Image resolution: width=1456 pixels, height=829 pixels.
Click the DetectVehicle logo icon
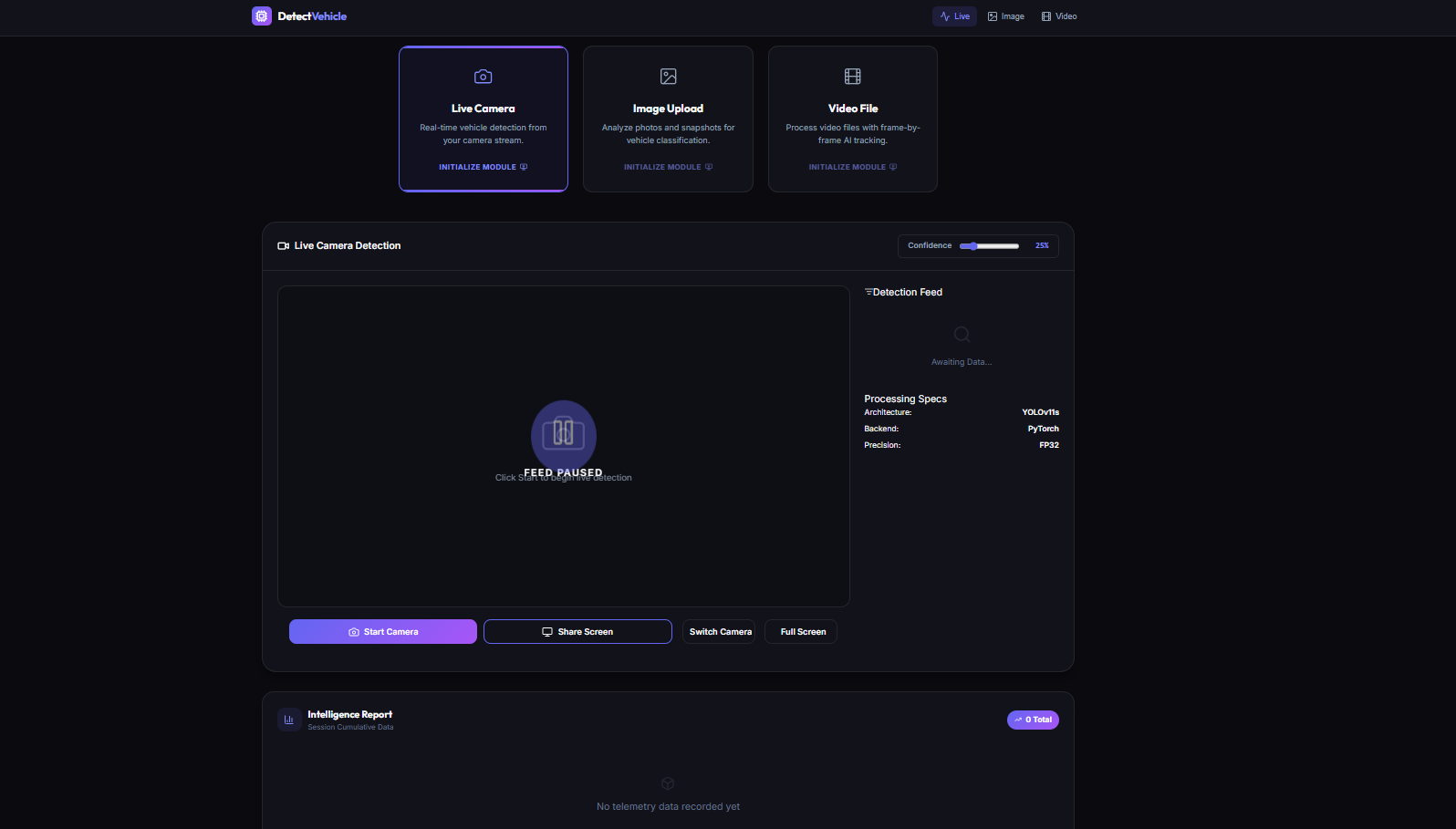[262, 16]
